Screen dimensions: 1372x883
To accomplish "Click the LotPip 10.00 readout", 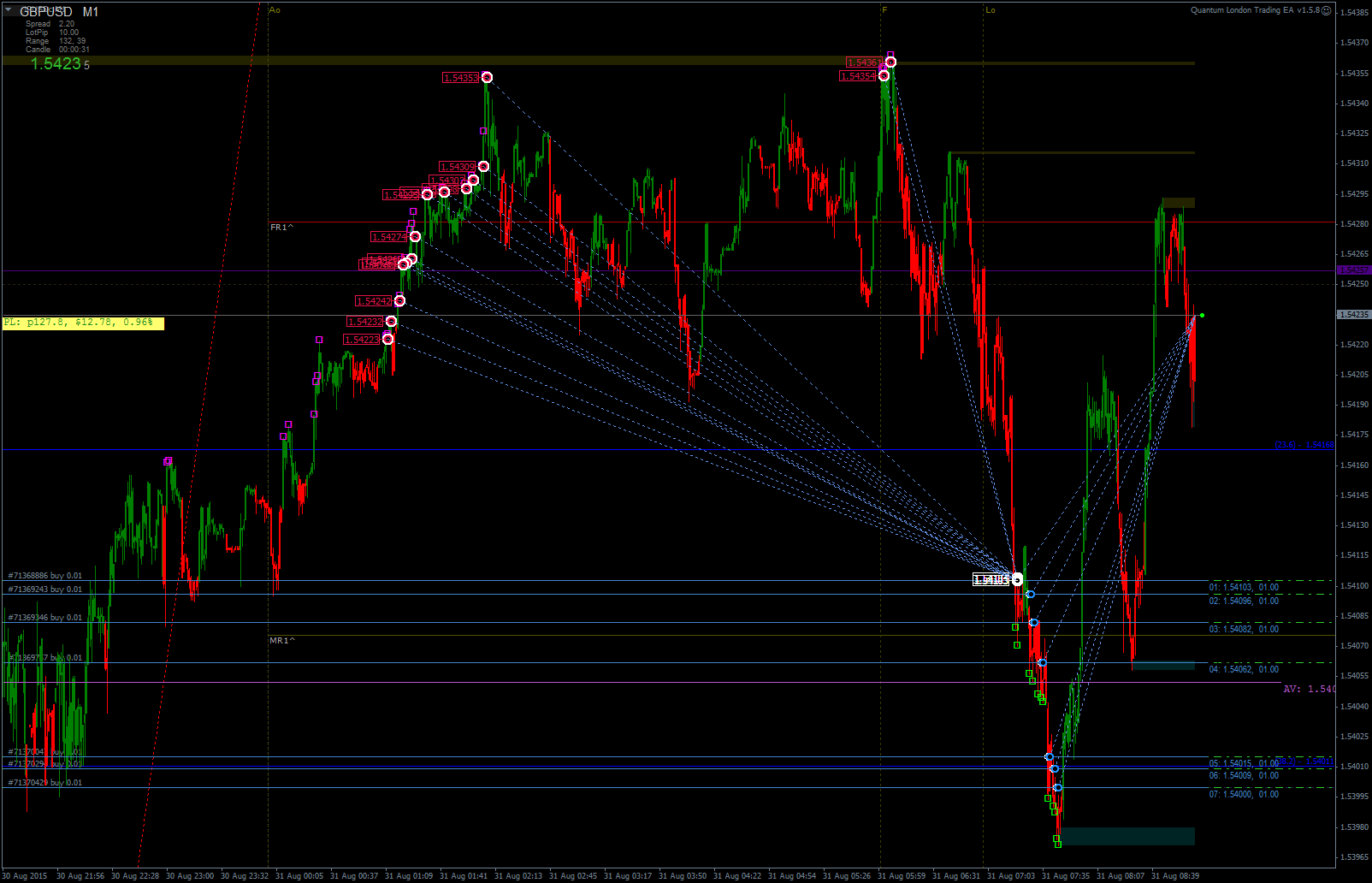I will pos(51,33).
